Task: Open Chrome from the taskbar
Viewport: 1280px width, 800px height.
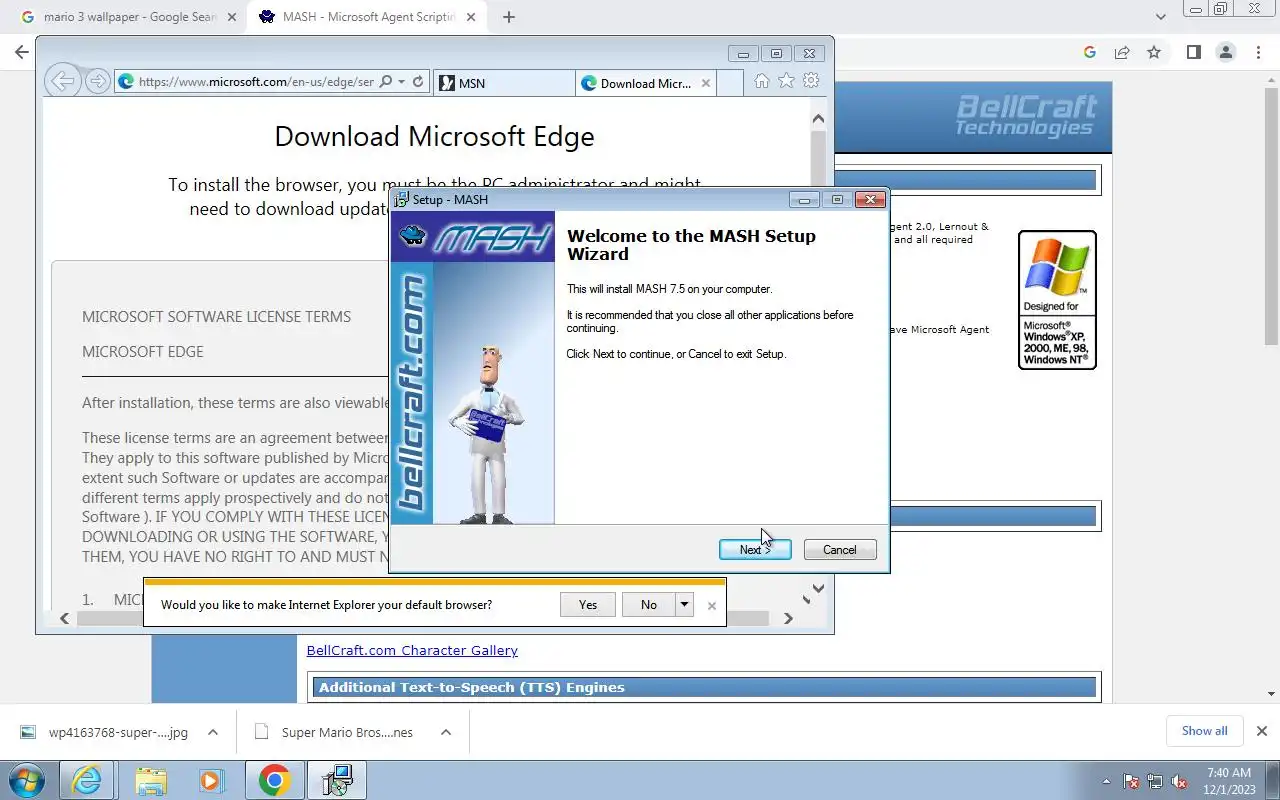Action: click(274, 780)
